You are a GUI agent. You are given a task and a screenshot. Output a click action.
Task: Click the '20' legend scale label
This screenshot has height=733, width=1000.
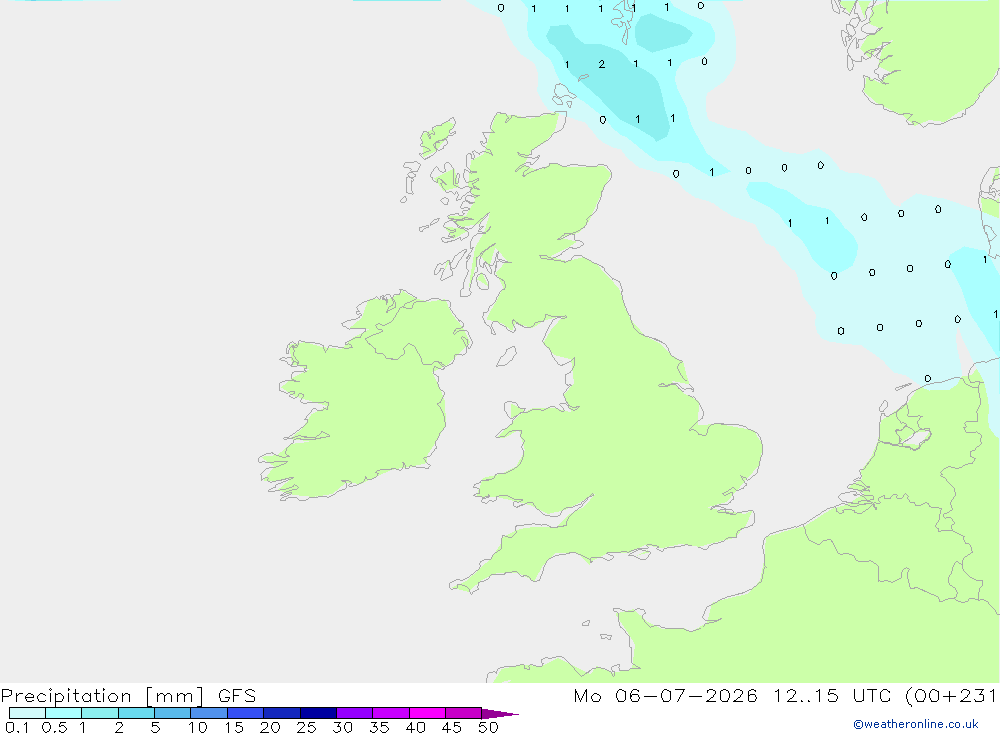(x=270, y=727)
